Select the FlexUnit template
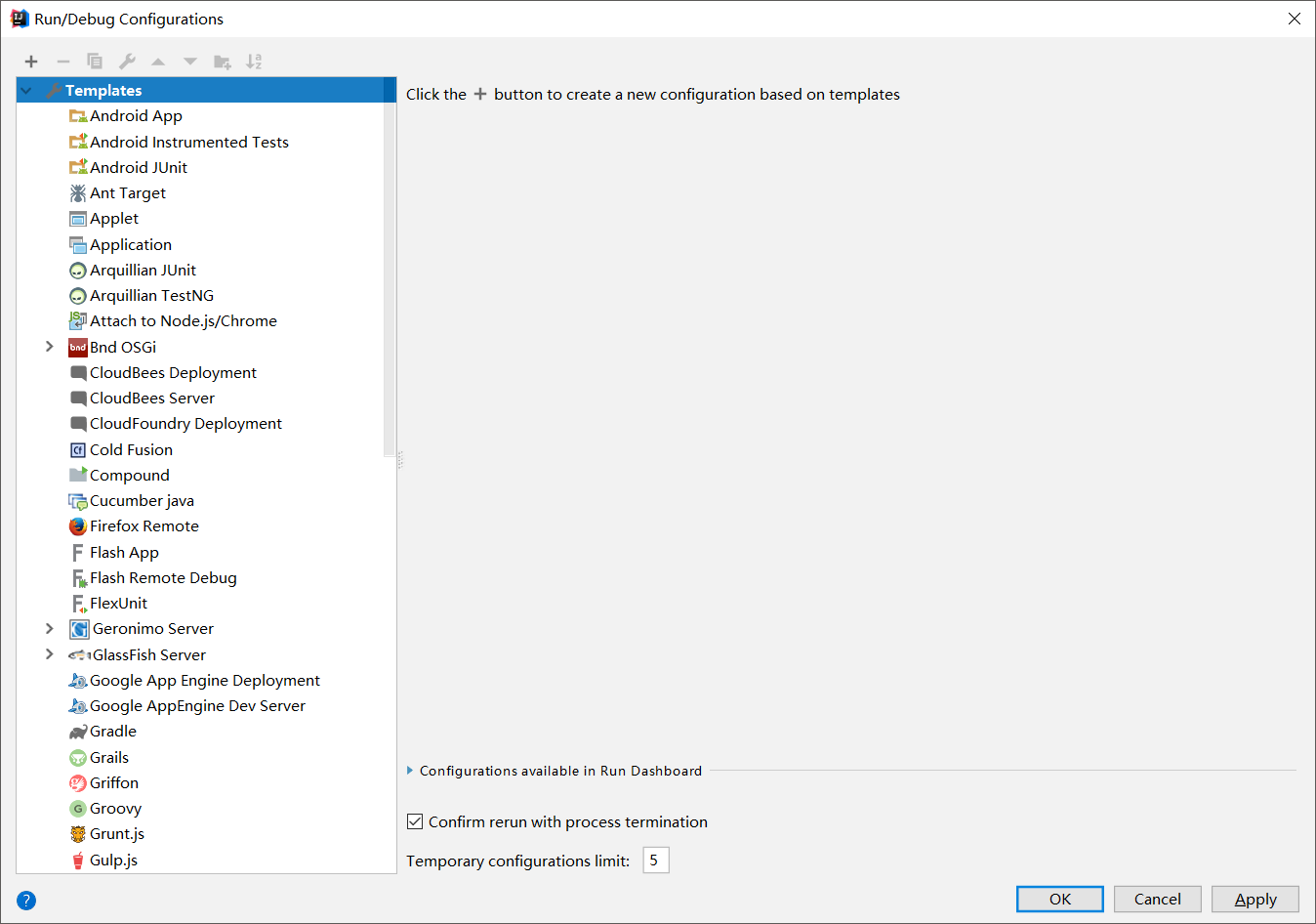The height and width of the screenshot is (924, 1316). click(118, 604)
